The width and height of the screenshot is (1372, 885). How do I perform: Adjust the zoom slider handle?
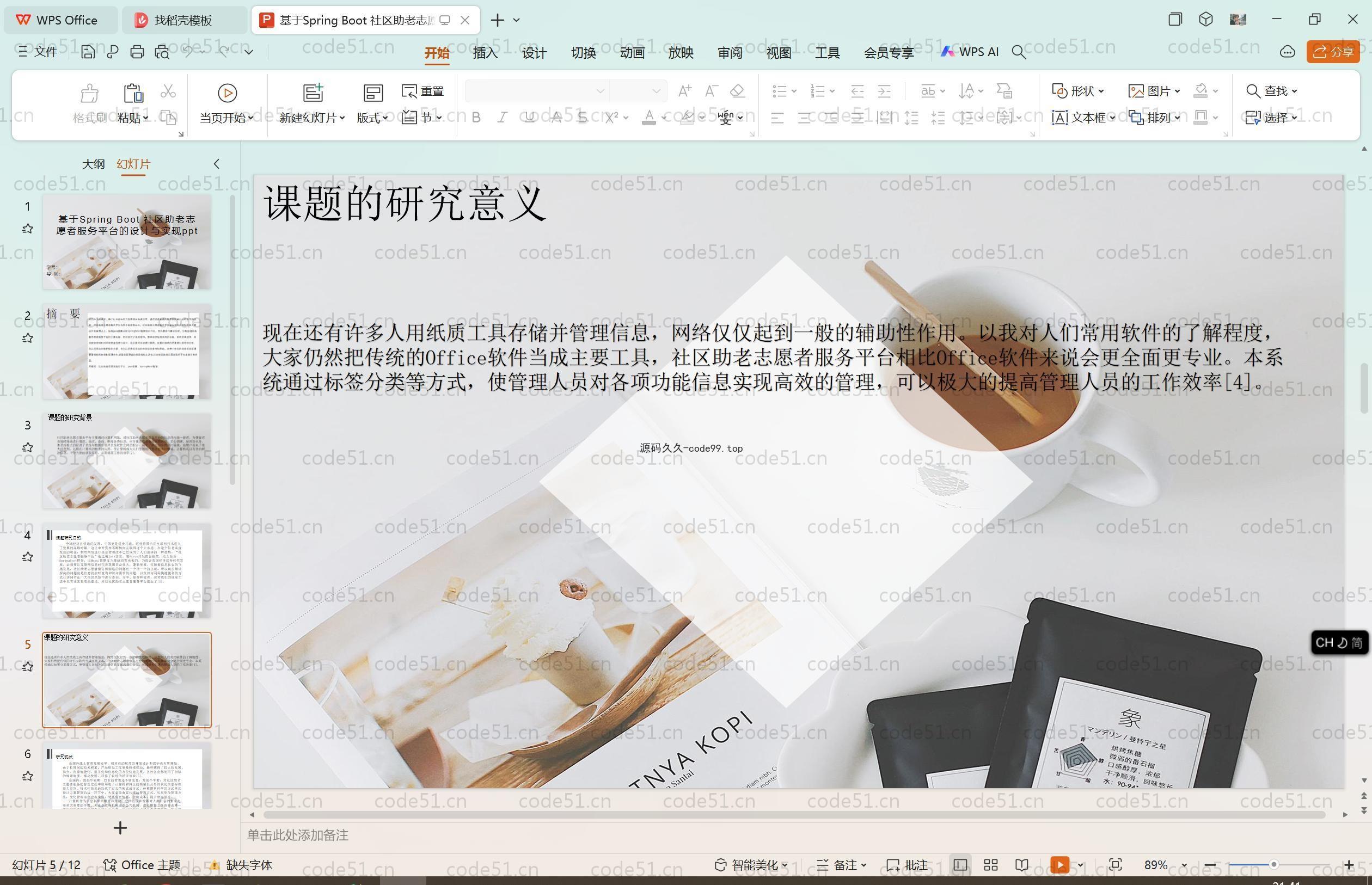1273,864
